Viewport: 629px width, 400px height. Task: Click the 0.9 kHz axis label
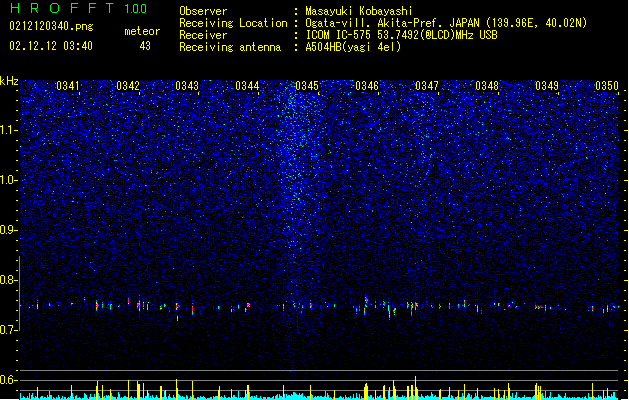point(8,230)
